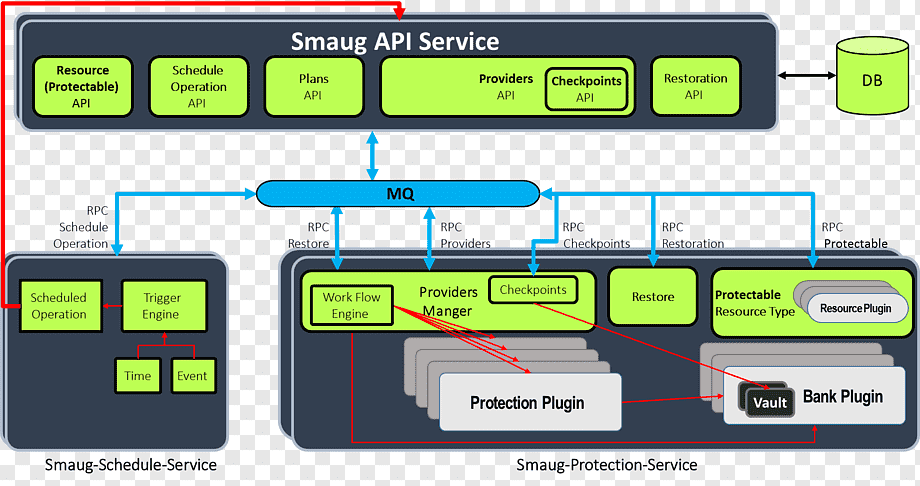Select the Event box
920x486 pixels.
[193, 376]
